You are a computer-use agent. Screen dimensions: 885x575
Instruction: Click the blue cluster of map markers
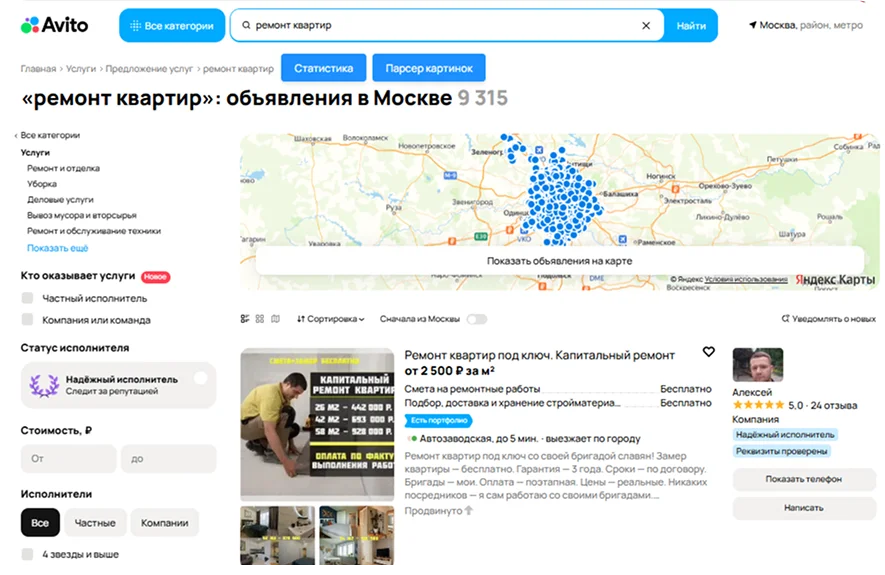(562, 197)
